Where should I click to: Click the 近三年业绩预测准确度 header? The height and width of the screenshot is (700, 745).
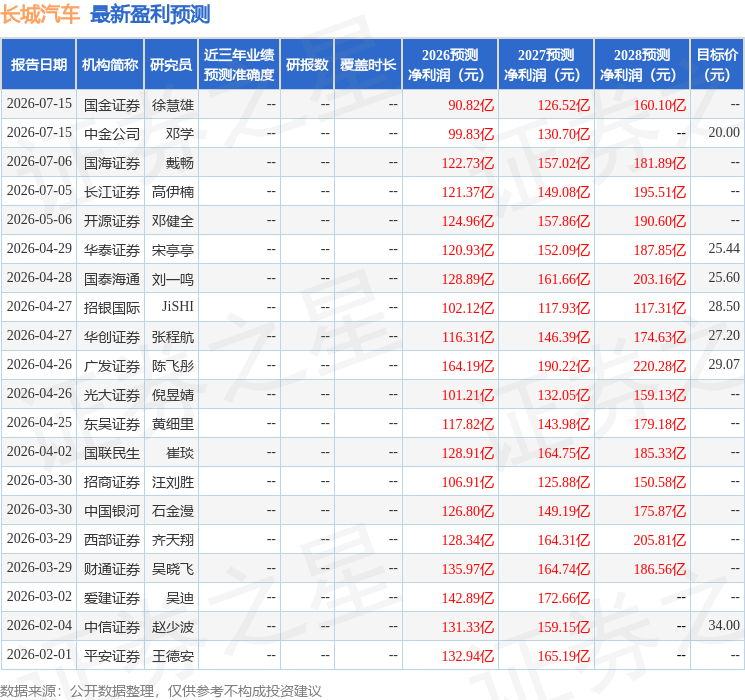tap(239, 65)
